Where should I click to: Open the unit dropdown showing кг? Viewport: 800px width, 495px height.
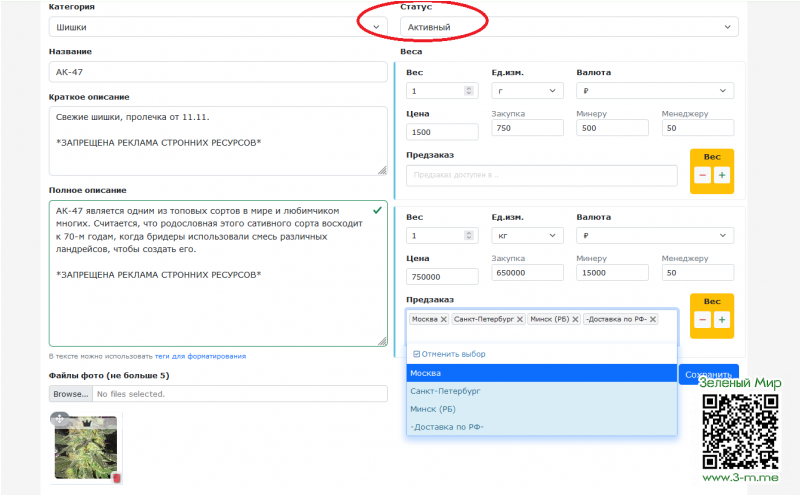click(527, 236)
